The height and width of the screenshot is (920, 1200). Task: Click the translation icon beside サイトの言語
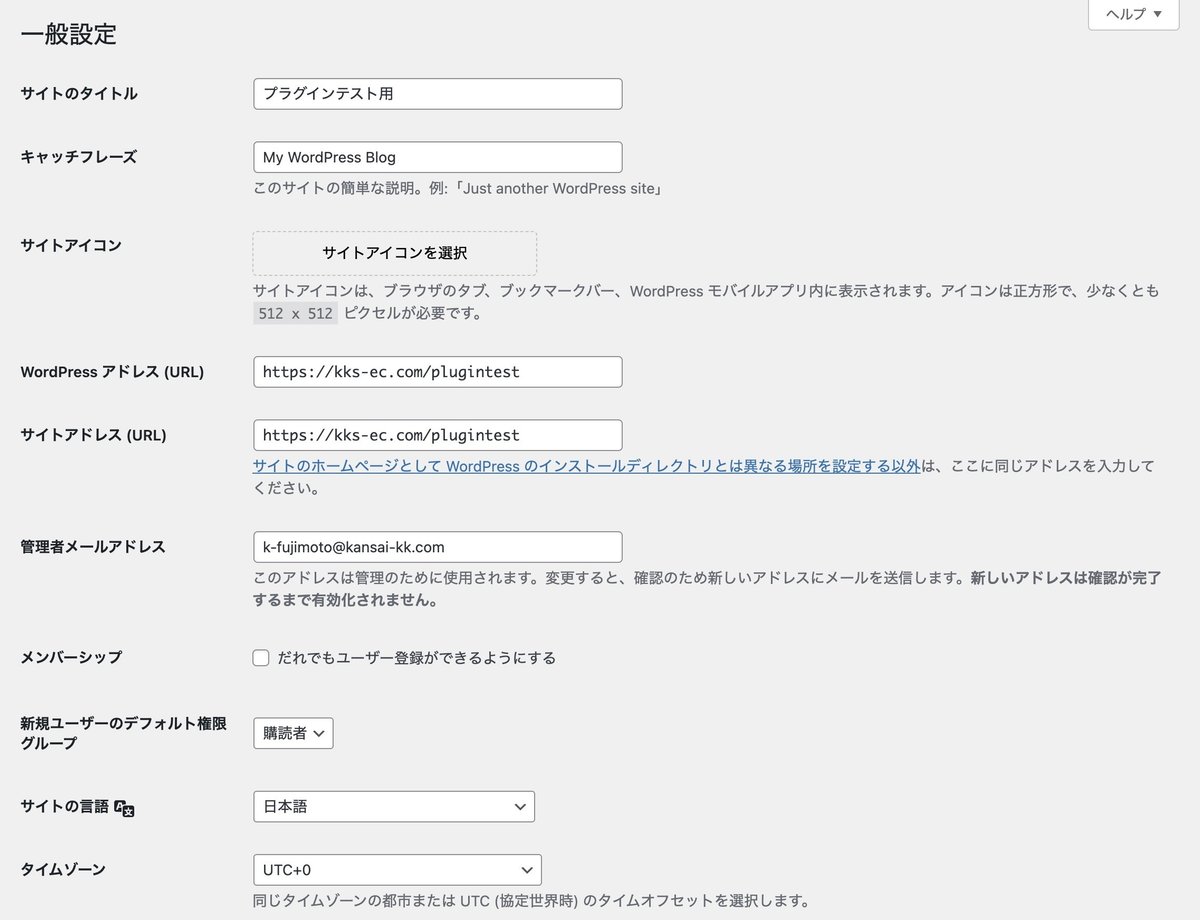pyautogui.click(x=124, y=808)
